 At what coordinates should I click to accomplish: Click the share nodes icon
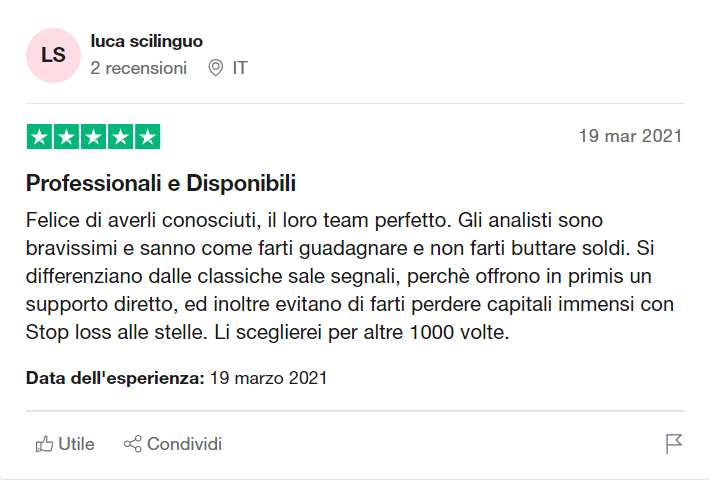click(132, 444)
